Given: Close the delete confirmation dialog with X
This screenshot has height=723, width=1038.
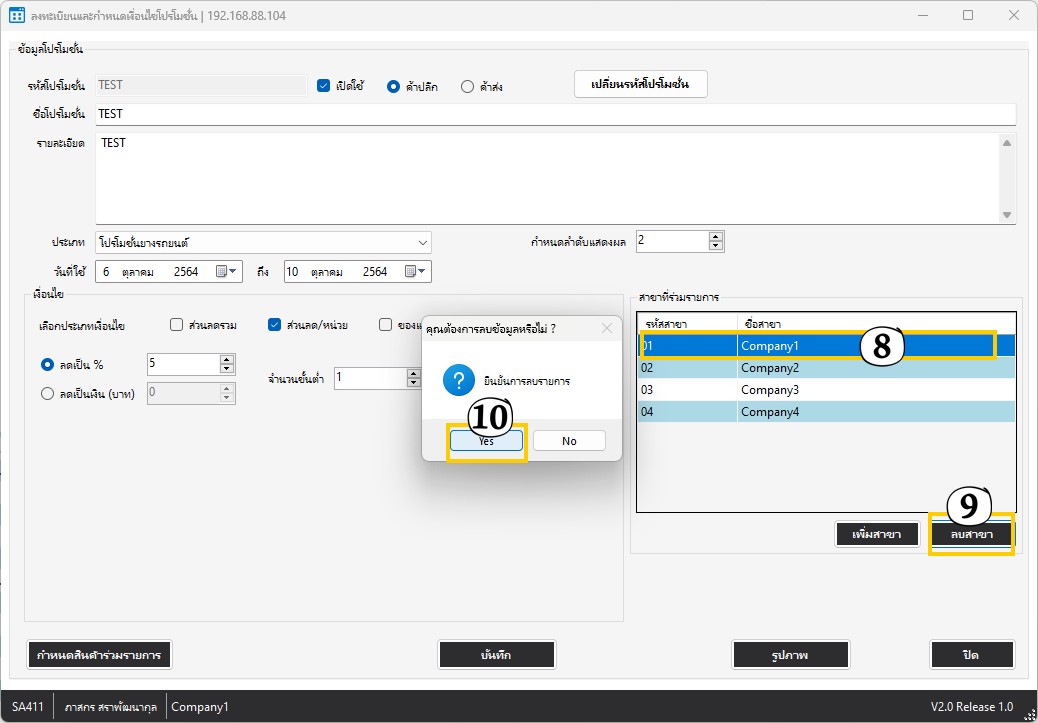Looking at the screenshot, I should 606,327.
